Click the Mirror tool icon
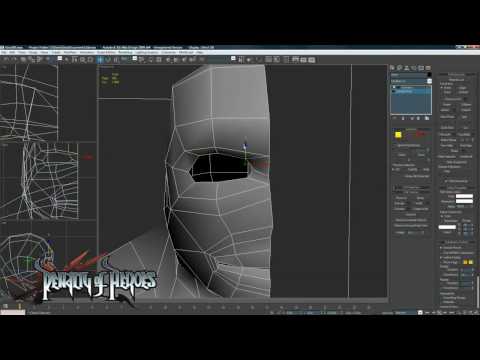The image size is (480, 360). tap(241, 60)
